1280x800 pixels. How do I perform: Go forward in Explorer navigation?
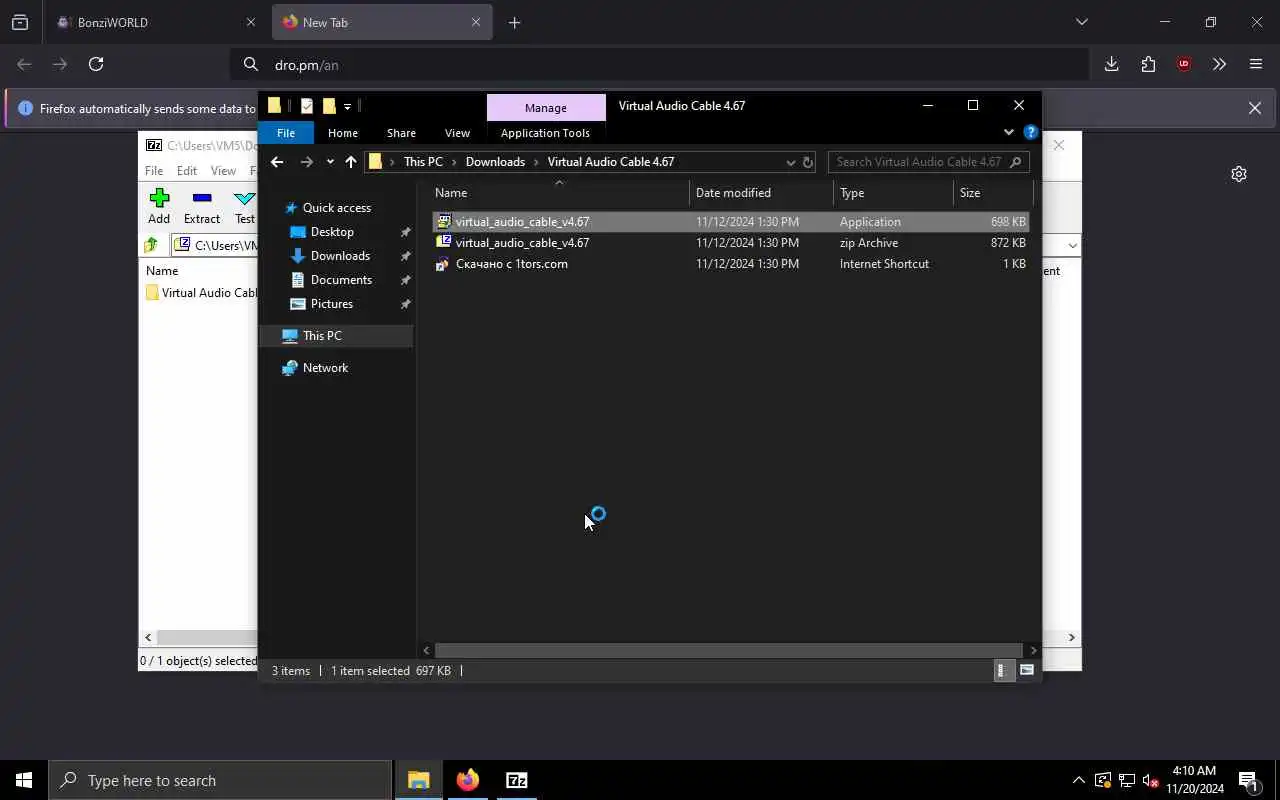pyautogui.click(x=307, y=162)
